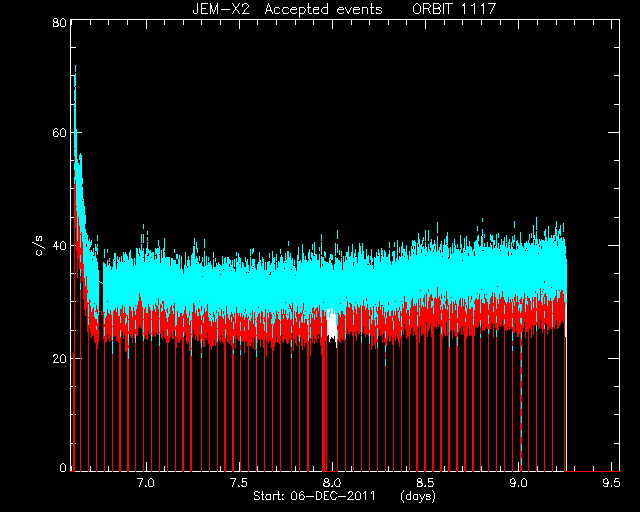Select the 40 tick label on y-axis
The height and width of the screenshot is (512, 640).
[x=59, y=245]
